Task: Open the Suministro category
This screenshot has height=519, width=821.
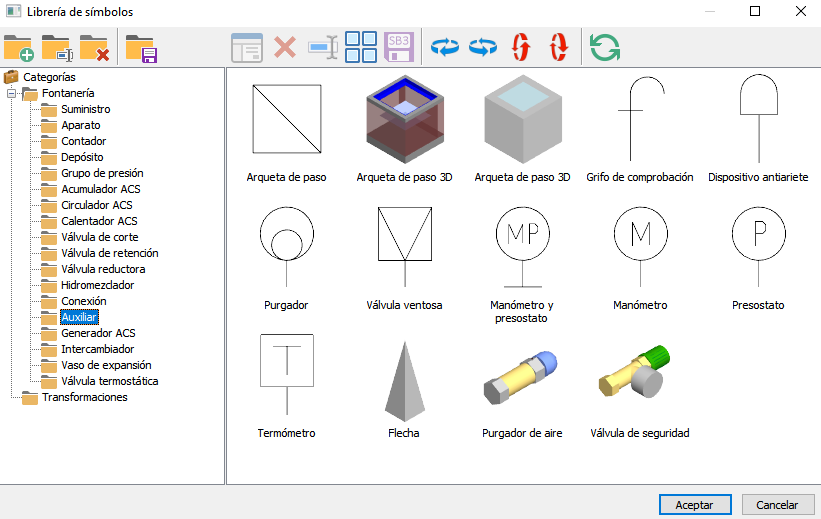Action: 86,109
